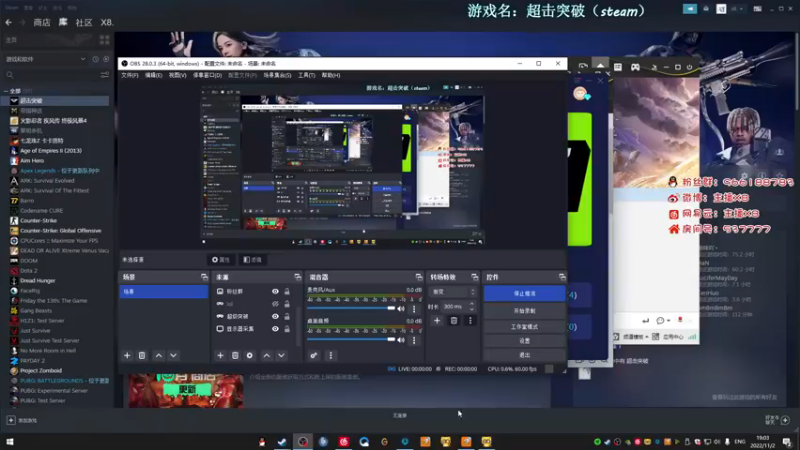800x450 pixels.
Task: Open the notification center in system tray
Action: click(787, 442)
